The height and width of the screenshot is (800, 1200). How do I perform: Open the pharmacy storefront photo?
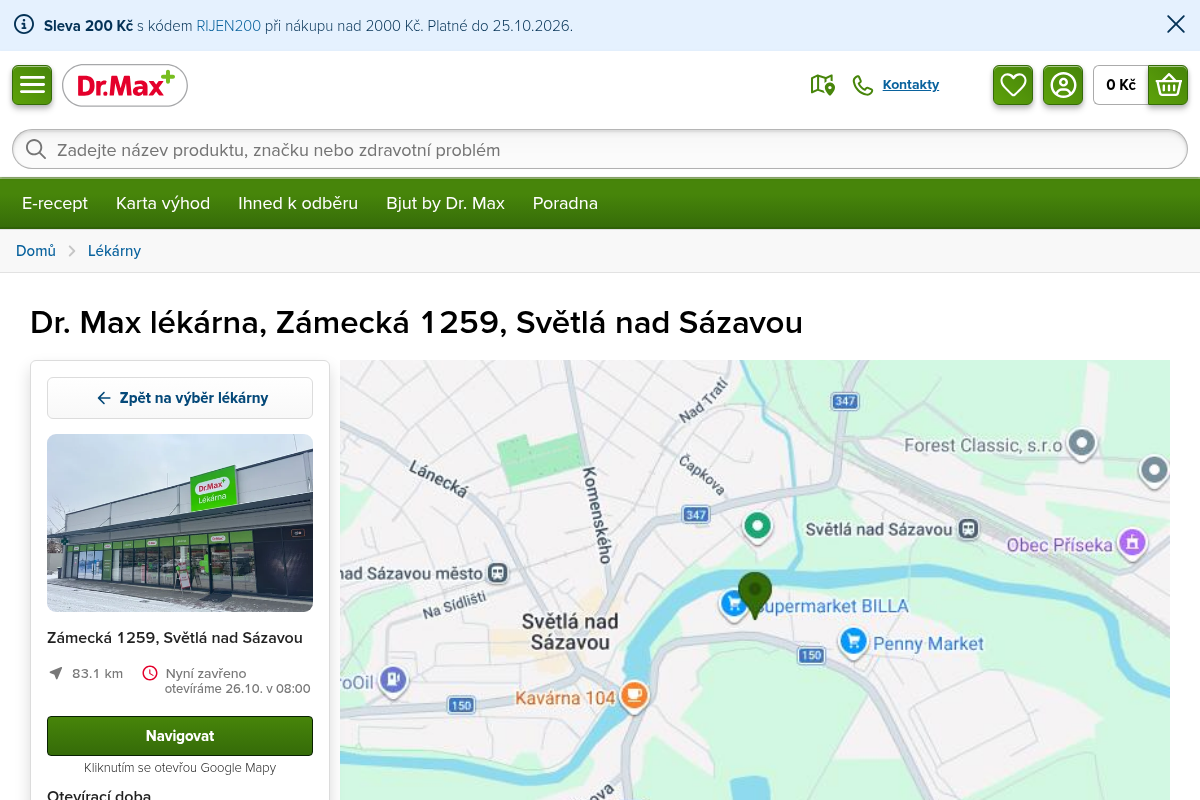click(x=180, y=523)
